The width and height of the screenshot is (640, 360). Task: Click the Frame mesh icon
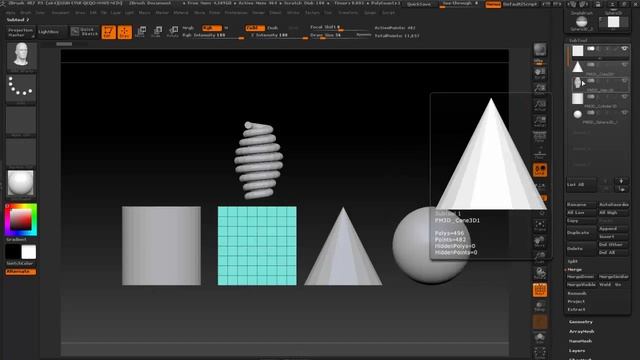pyautogui.click(x=540, y=226)
